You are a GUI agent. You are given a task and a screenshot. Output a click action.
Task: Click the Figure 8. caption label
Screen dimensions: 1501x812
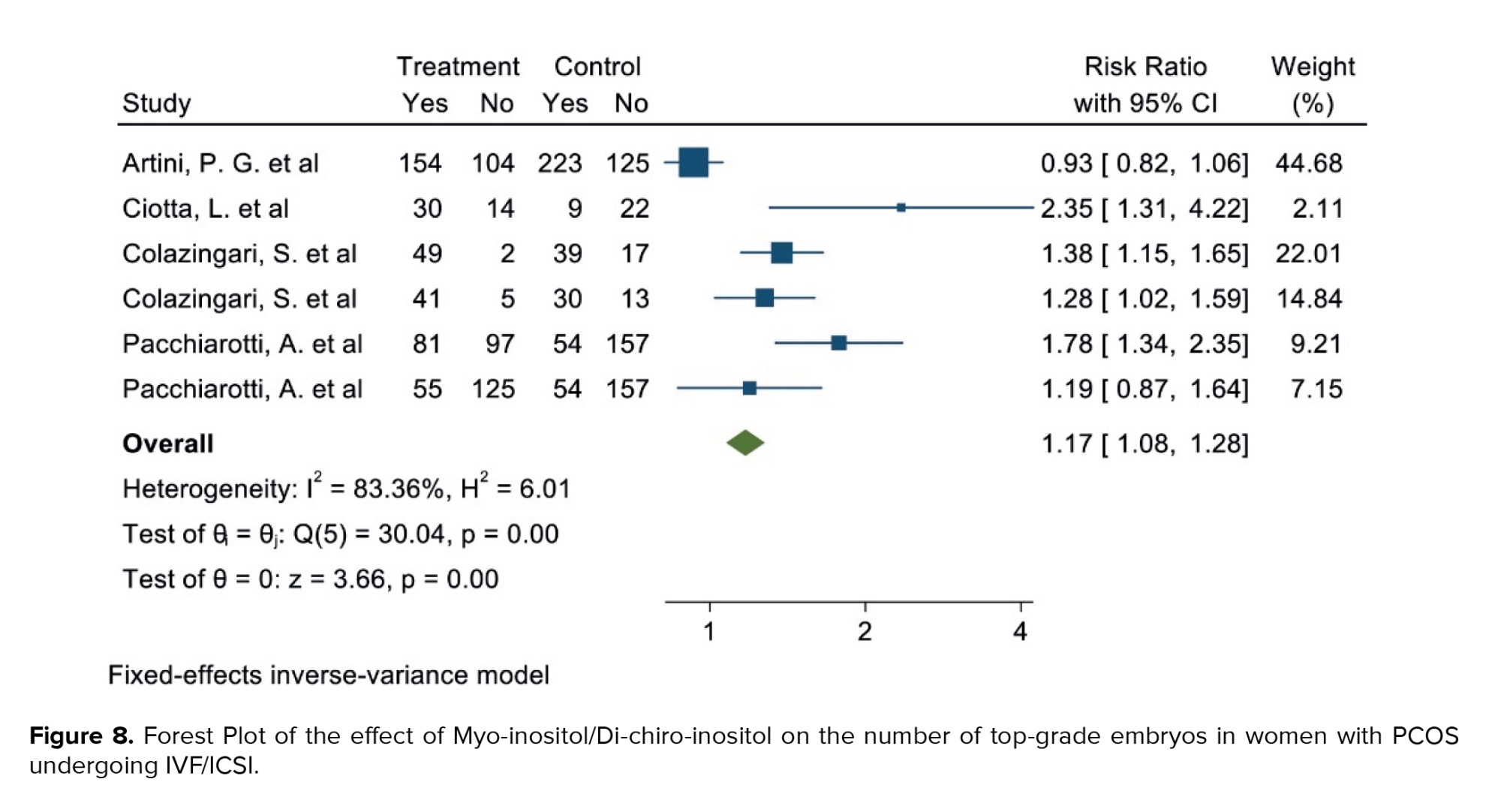click(x=81, y=735)
